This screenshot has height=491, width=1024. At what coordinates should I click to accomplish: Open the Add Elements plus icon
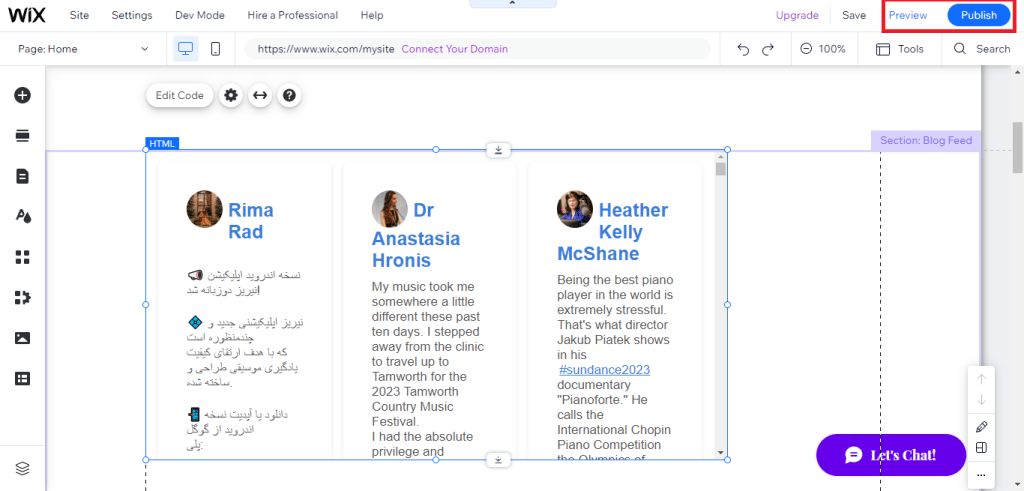tap(22, 95)
